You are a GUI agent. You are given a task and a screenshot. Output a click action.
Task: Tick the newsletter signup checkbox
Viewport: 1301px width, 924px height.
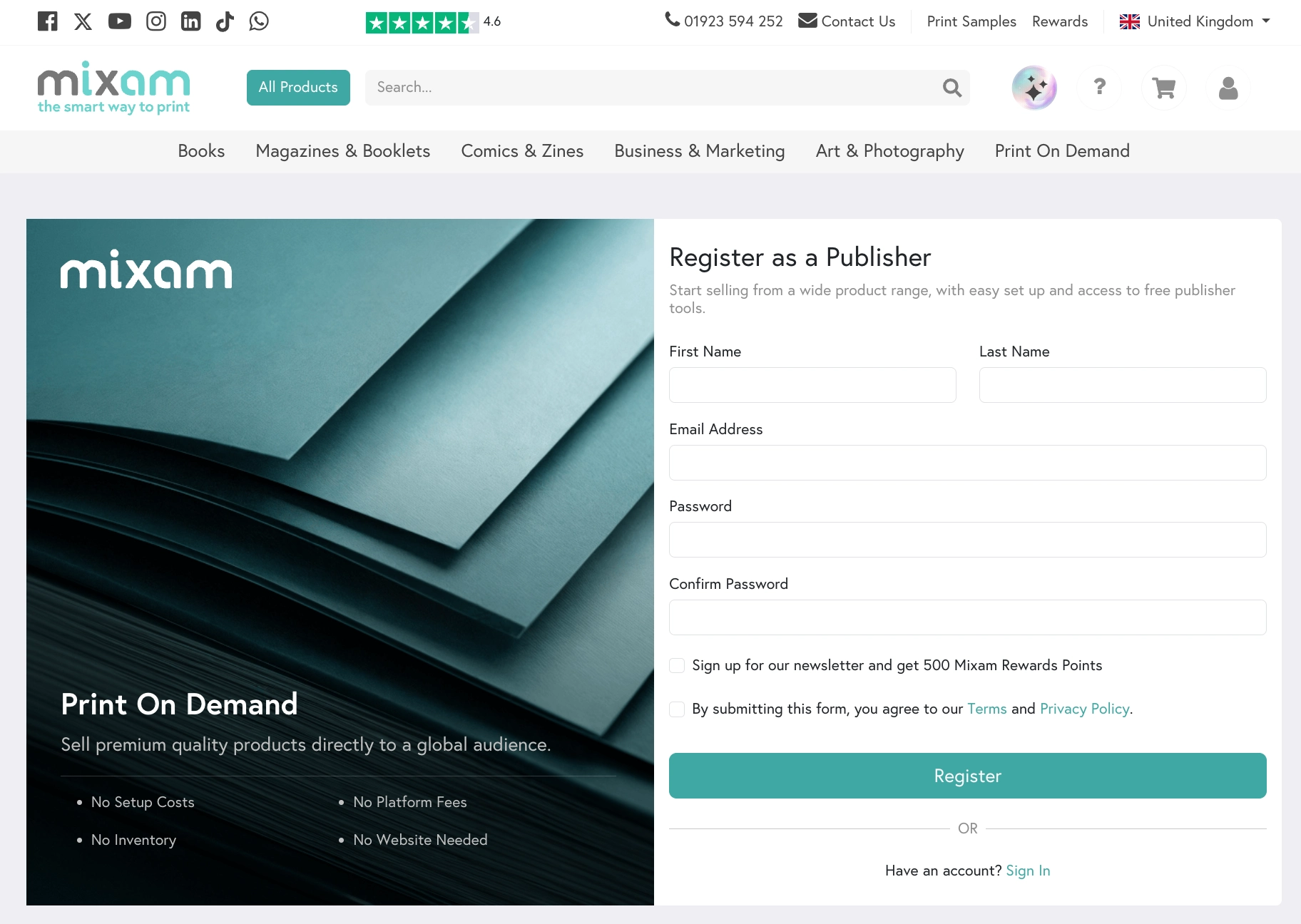pyautogui.click(x=677, y=665)
